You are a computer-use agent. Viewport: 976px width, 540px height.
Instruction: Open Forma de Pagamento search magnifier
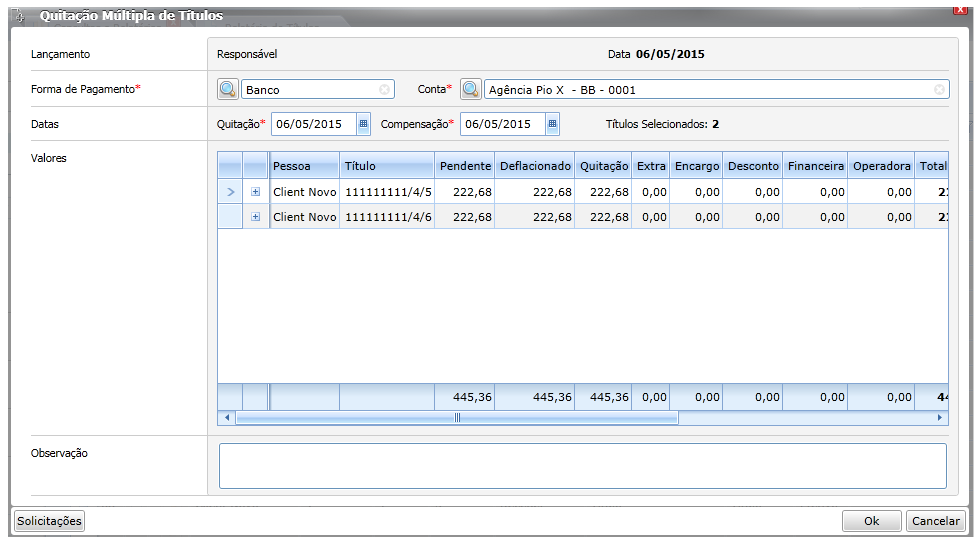228,89
